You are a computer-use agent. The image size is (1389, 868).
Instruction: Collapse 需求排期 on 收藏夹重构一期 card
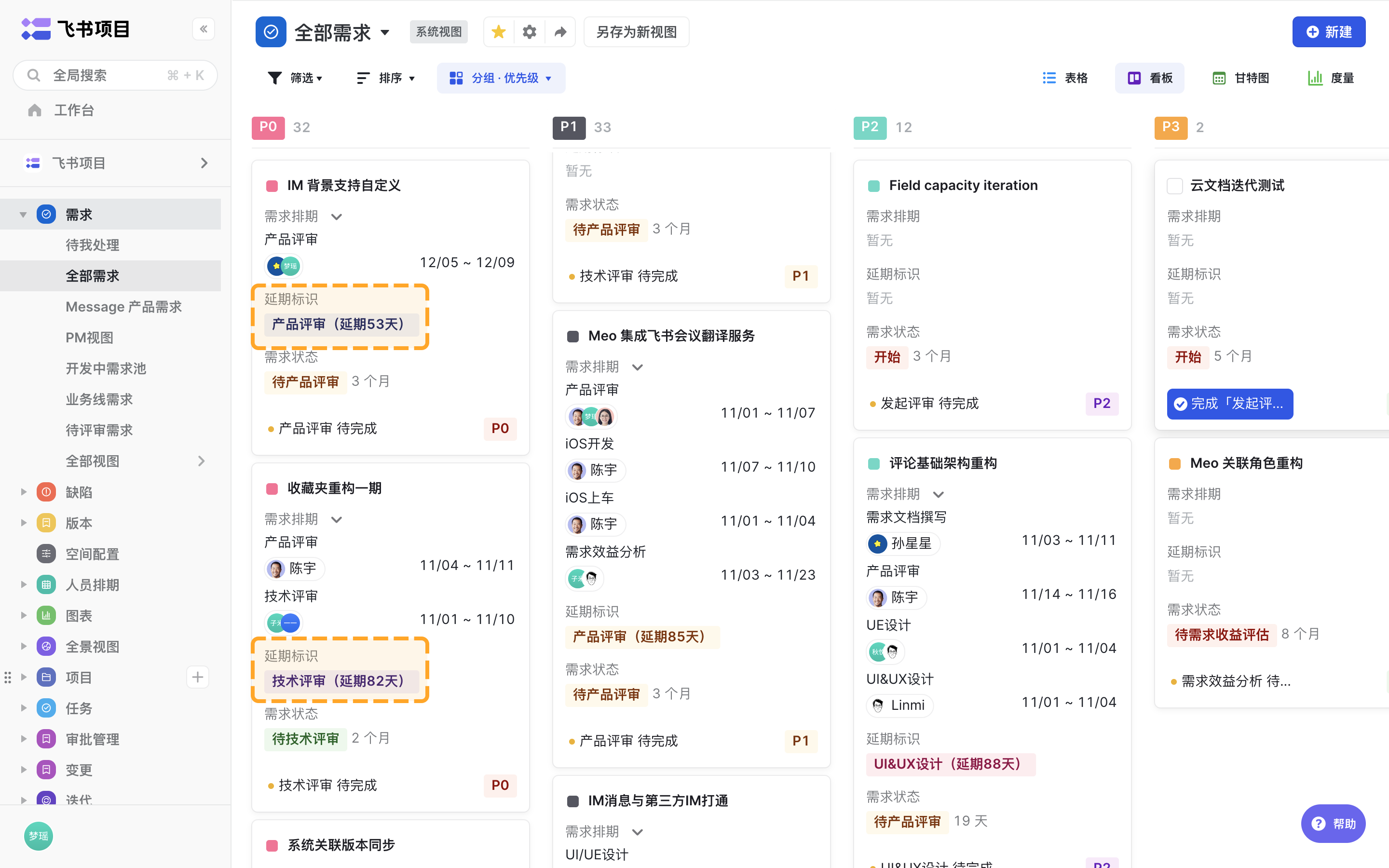tap(337, 519)
